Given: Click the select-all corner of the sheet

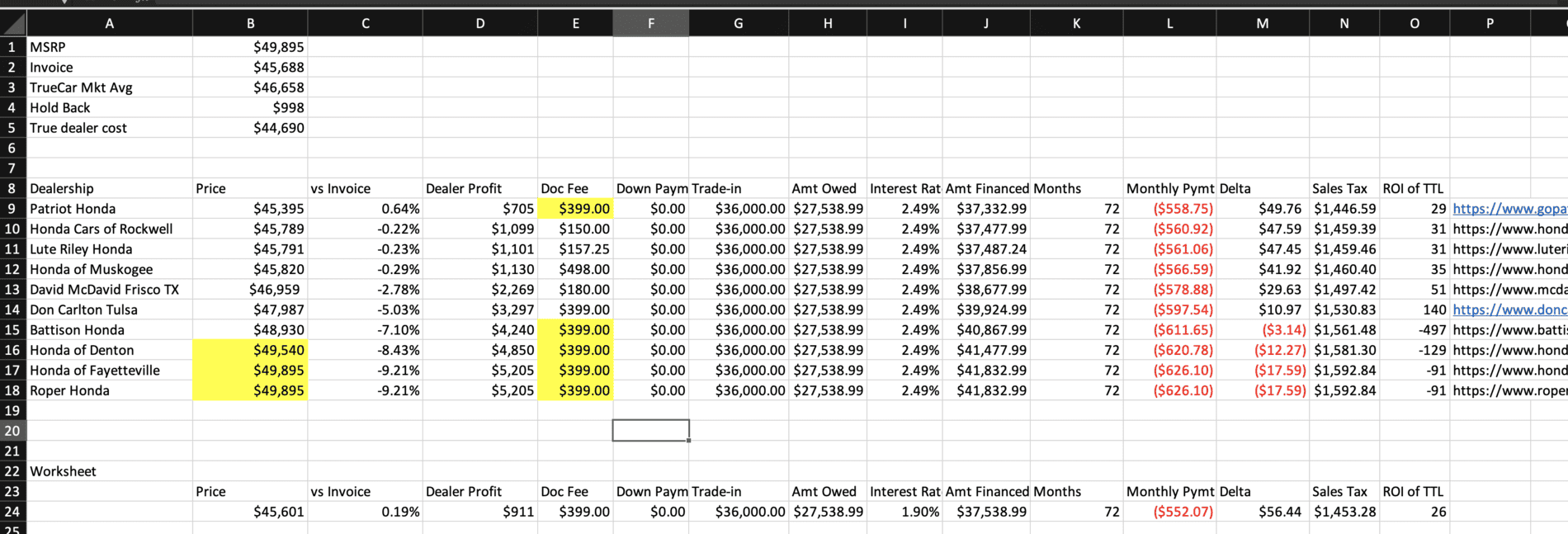Looking at the screenshot, I should 12,23.
